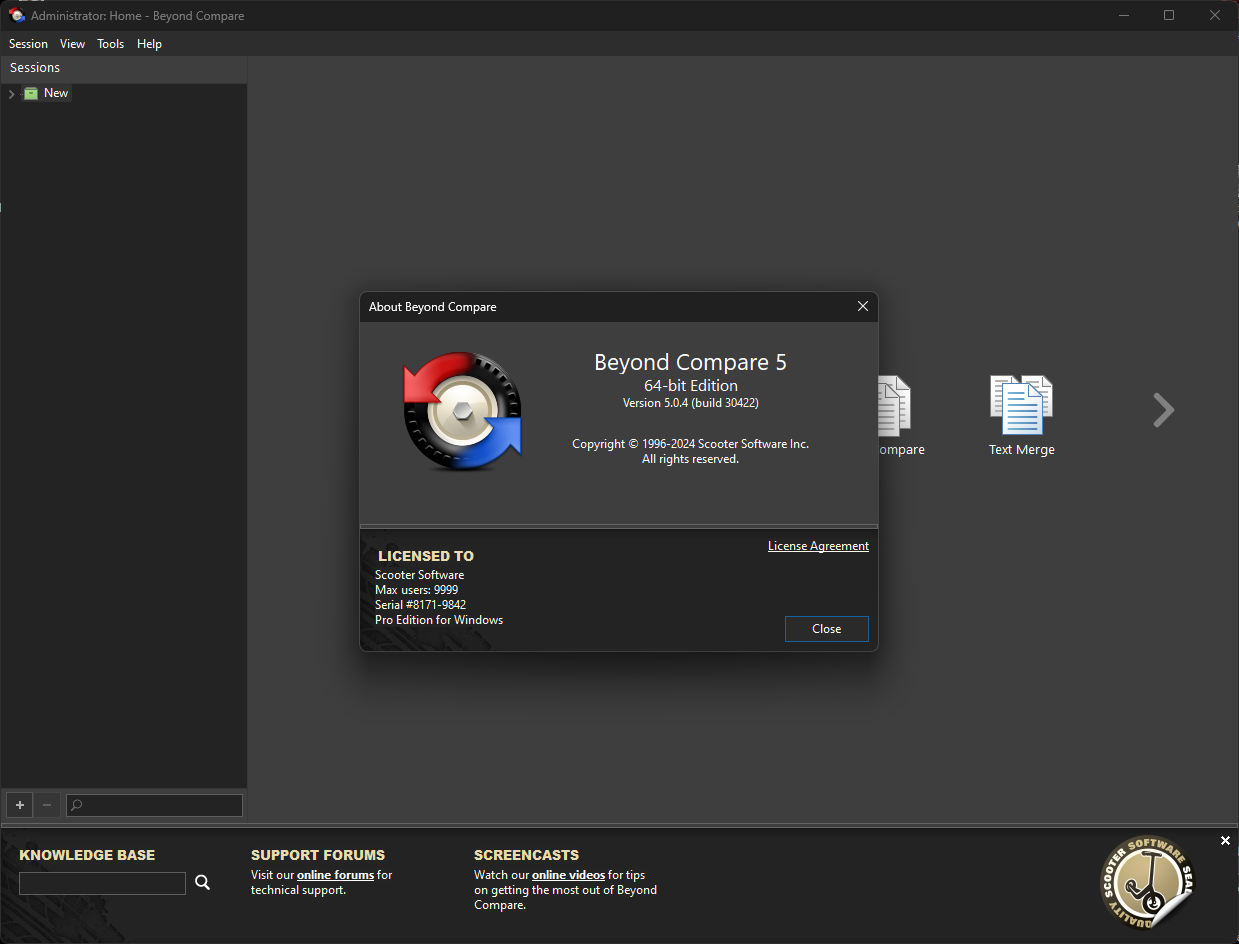Show next session types with right chevron
Image resolution: width=1239 pixels, height=944 pixels.
coord(1163,410)
